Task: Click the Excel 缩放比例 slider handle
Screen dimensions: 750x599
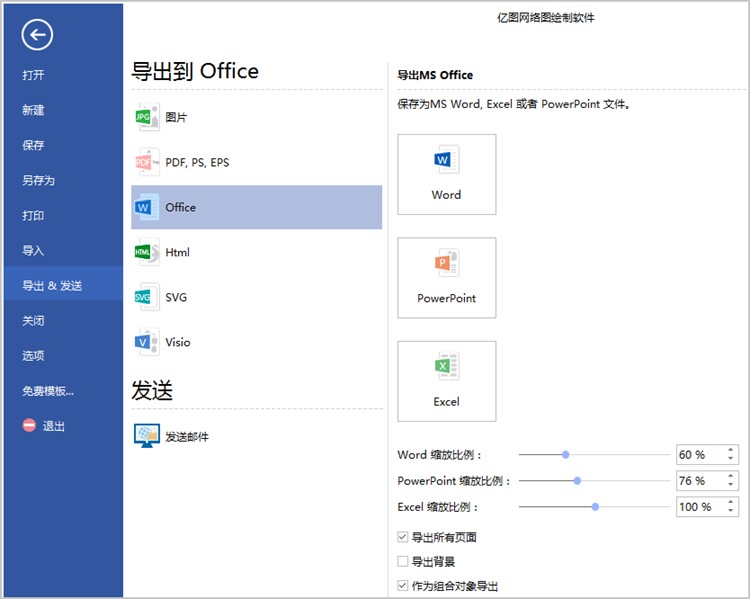Action: [595, 507]
